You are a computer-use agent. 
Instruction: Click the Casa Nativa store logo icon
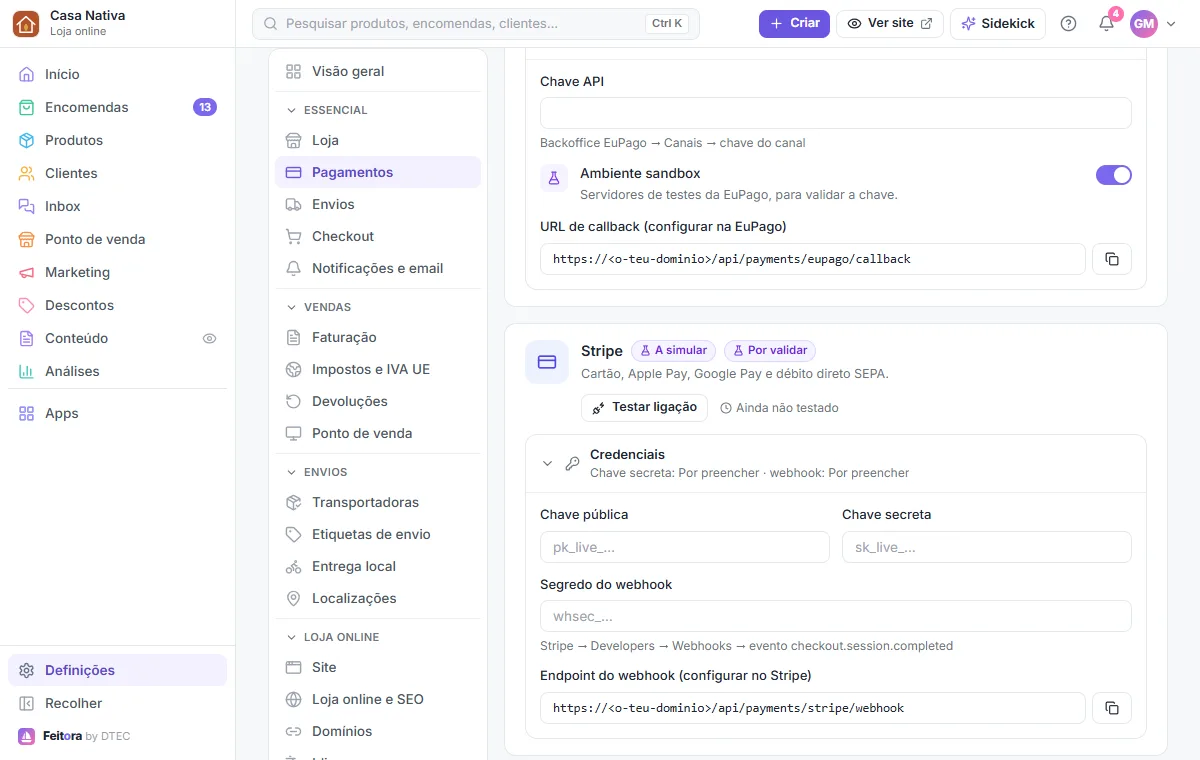click(x=26, y=23)
